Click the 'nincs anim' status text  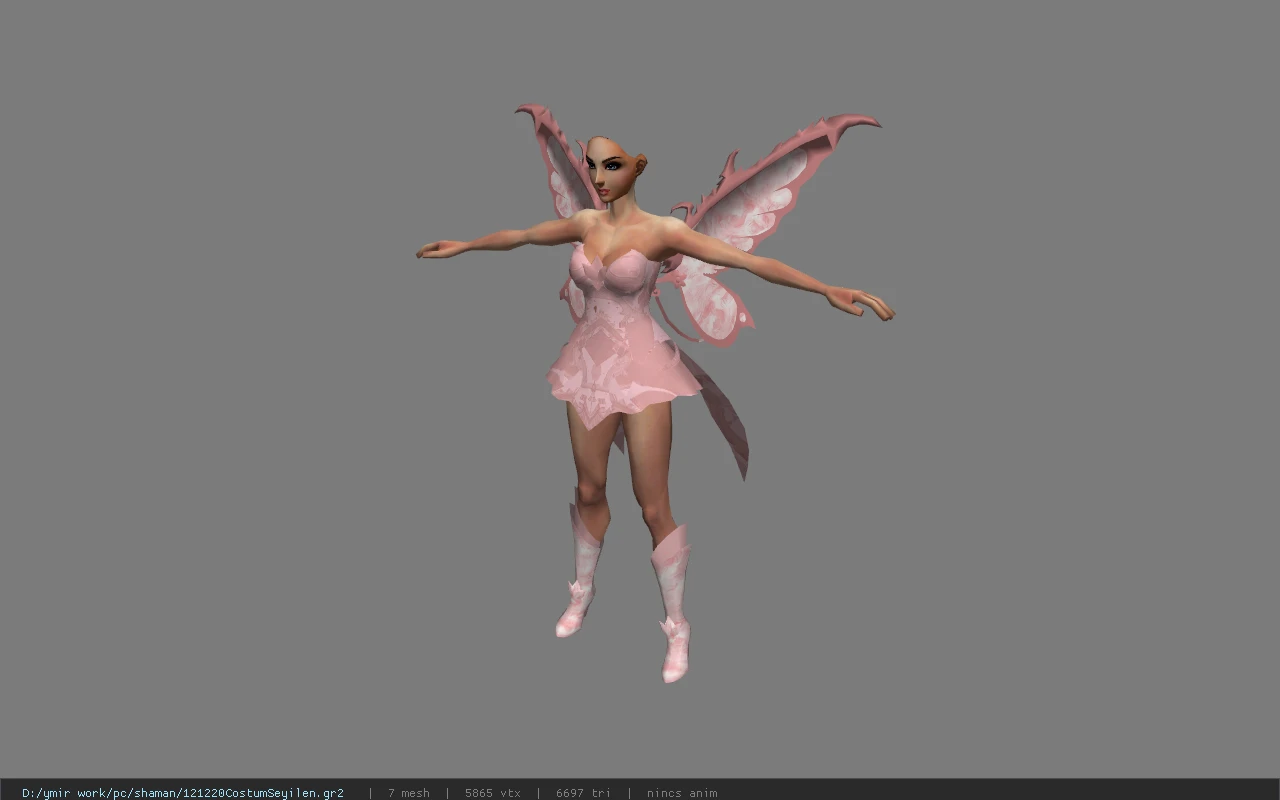[682, 793]
